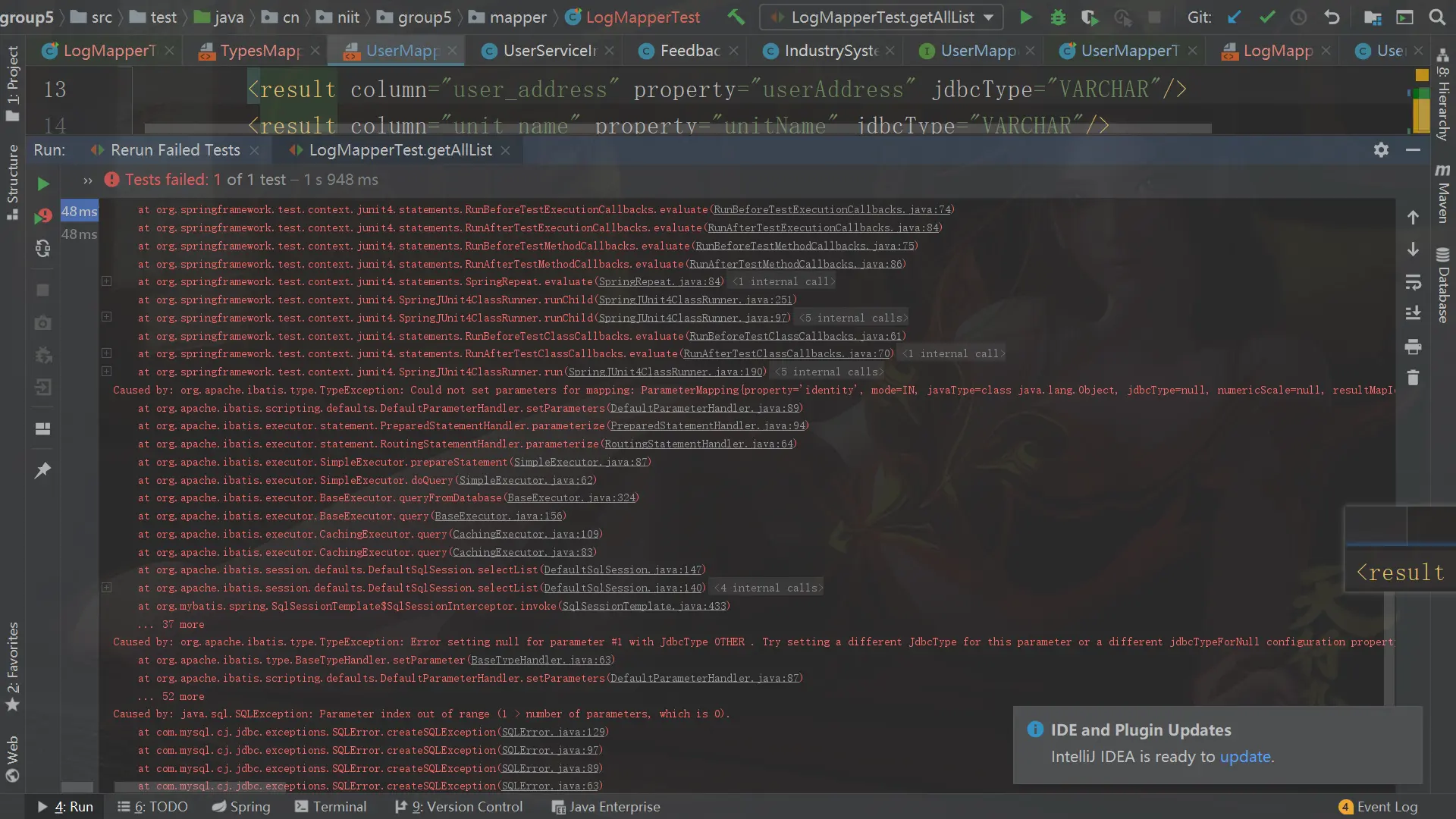Image resolution: width=1456 pixels, height=819 pixels.
Task: Click the Git commit checkmark icon
Action: (1266, 17)
